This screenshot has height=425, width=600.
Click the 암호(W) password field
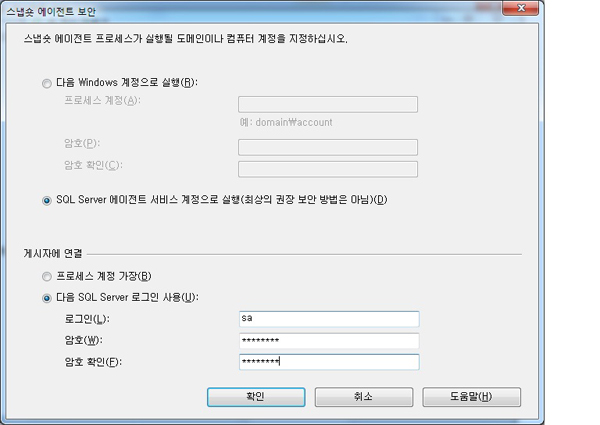(x=329, y=340)
